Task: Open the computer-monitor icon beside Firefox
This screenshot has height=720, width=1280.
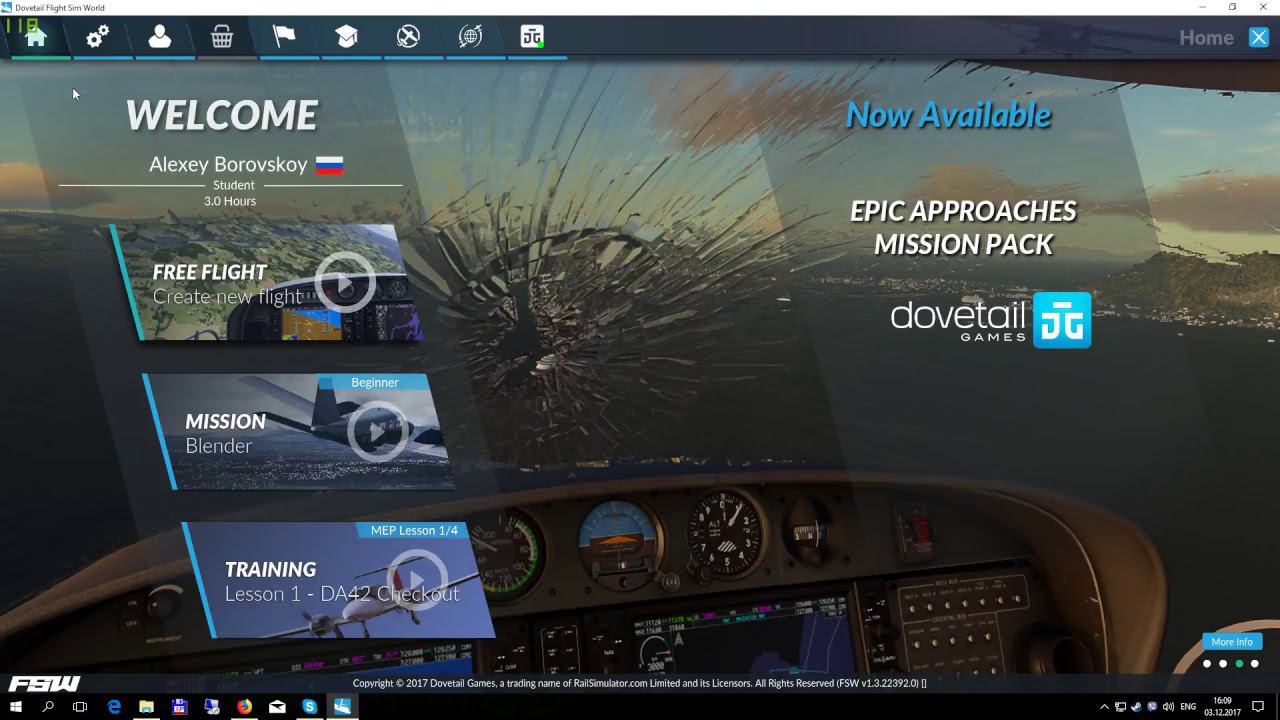Action: click(212, 707)
